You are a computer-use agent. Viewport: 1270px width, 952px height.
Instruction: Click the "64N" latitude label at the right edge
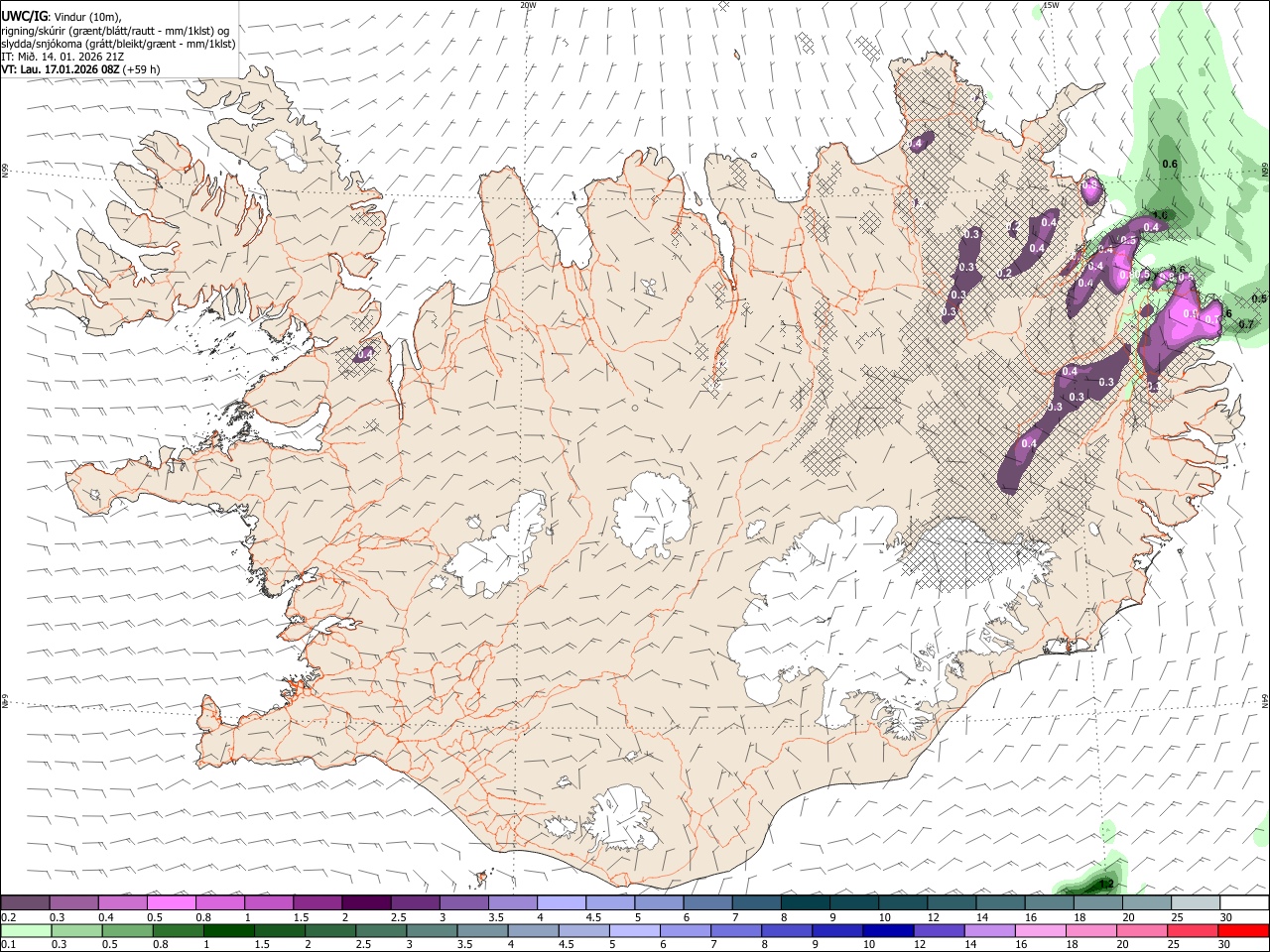click(1265, 700)
